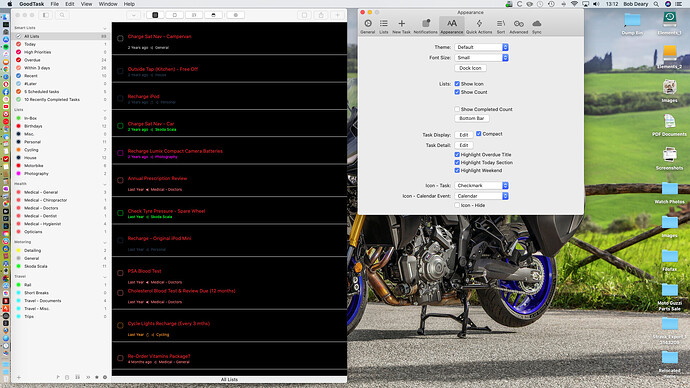The image size is (690, 388).
Task: Click the Spotlight search icon in menu bar
Action: click(656, 4)
